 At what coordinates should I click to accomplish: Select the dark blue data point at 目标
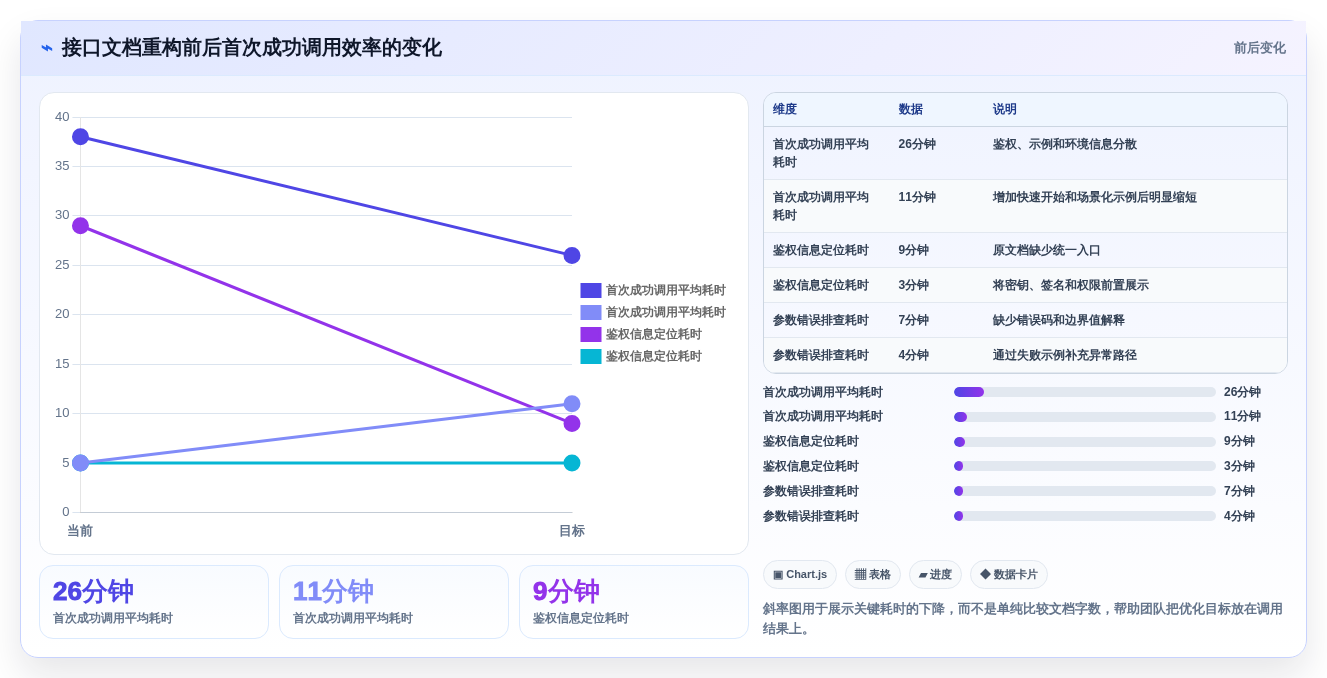pos(572,255)
